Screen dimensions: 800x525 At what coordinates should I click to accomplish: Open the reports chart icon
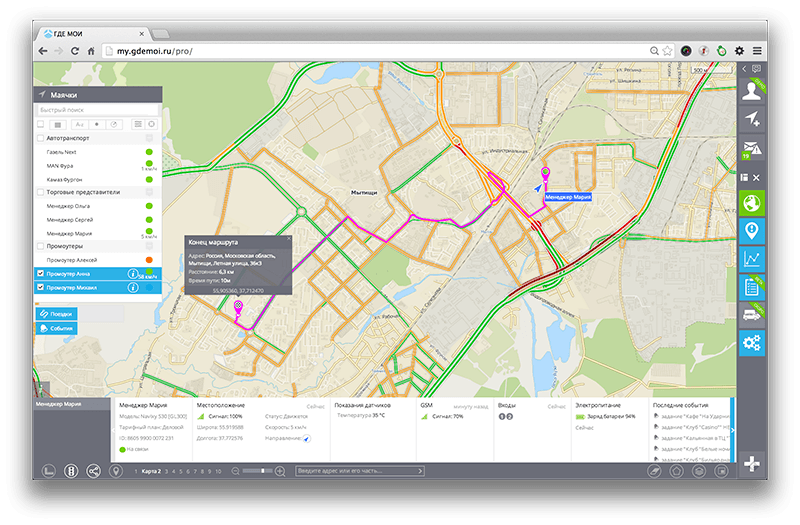(752, 259)
